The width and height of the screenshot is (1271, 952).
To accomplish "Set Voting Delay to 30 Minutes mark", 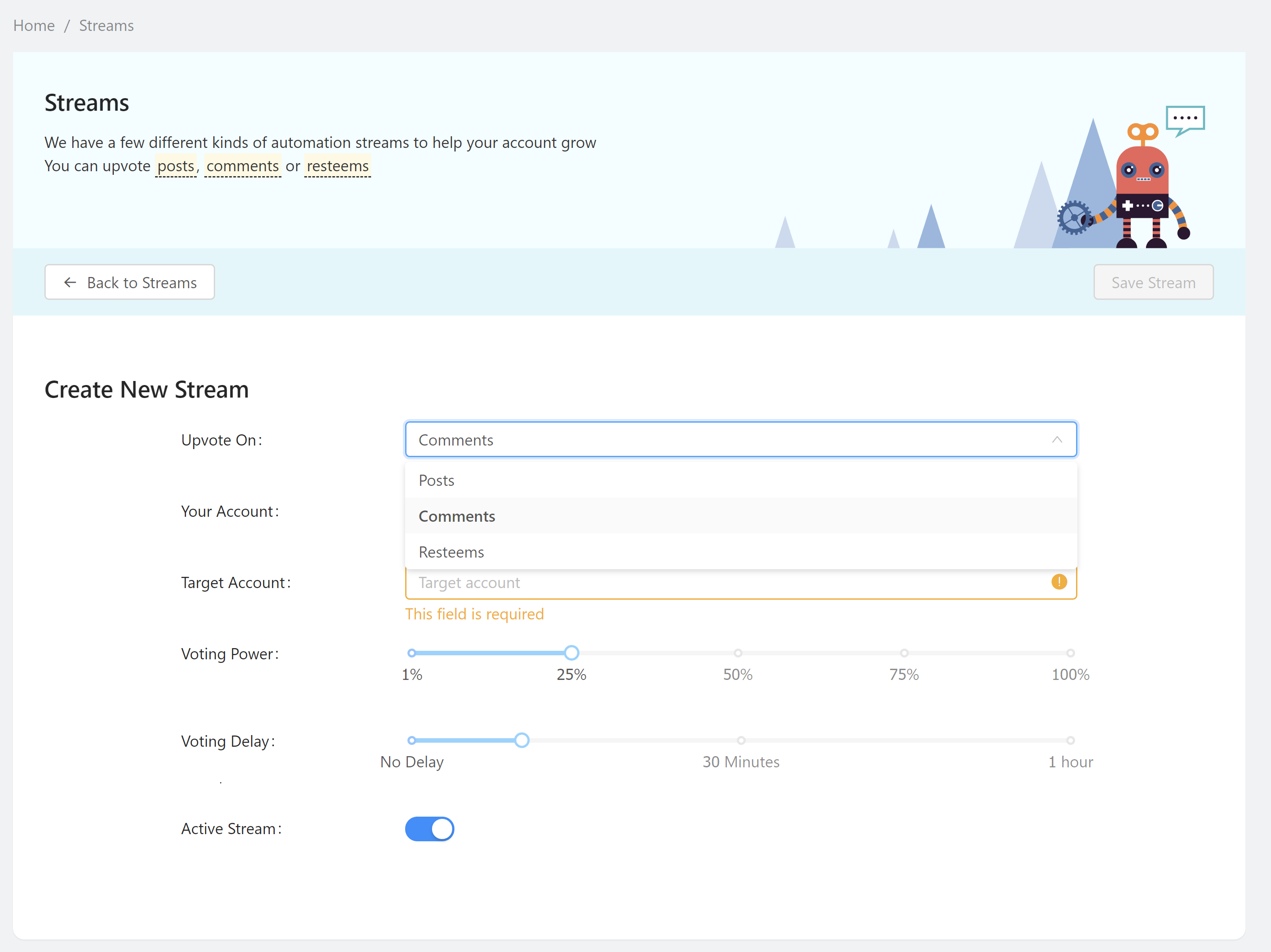I will click(741, 740).
